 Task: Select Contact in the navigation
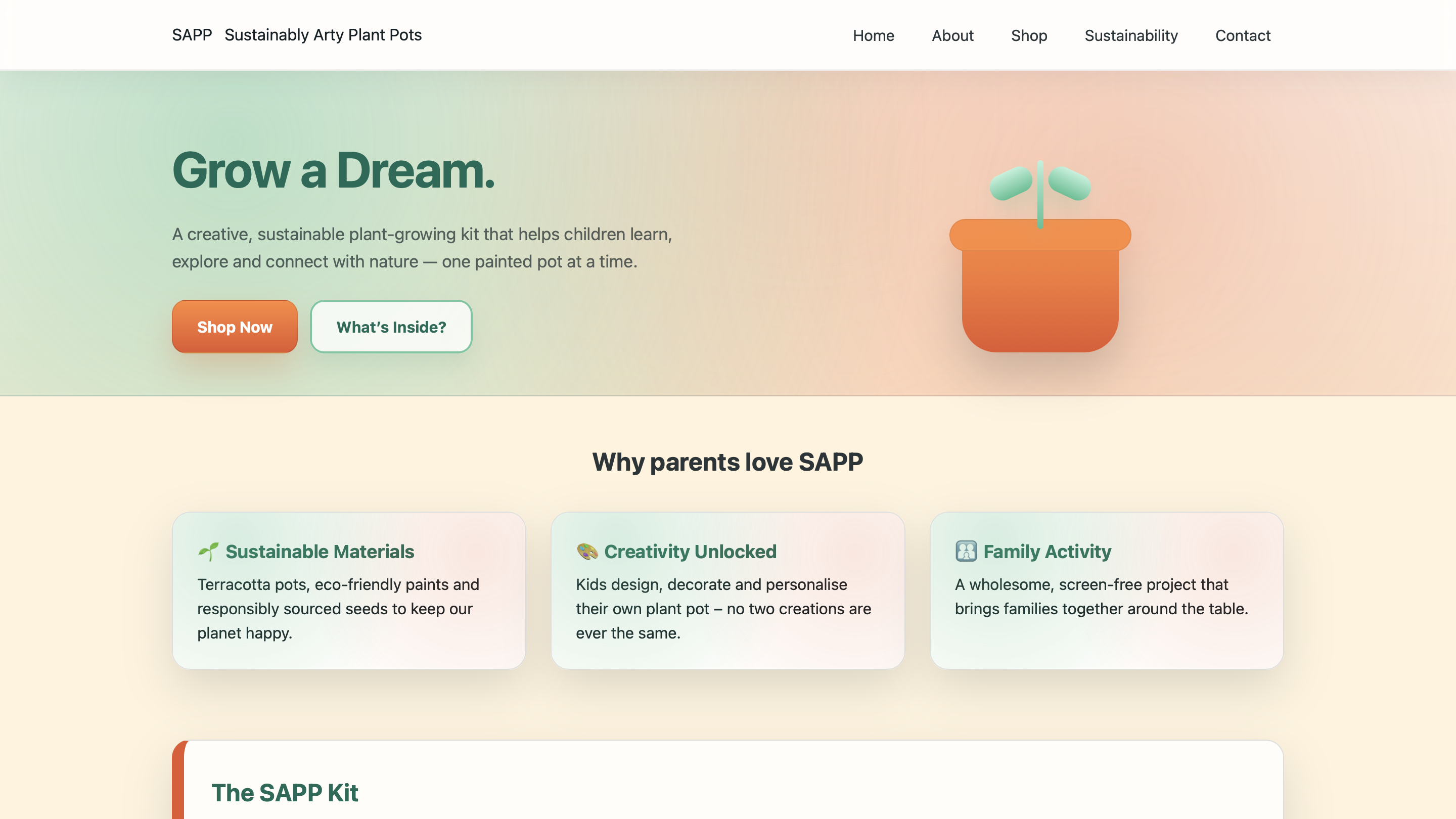click(1243, 35)
